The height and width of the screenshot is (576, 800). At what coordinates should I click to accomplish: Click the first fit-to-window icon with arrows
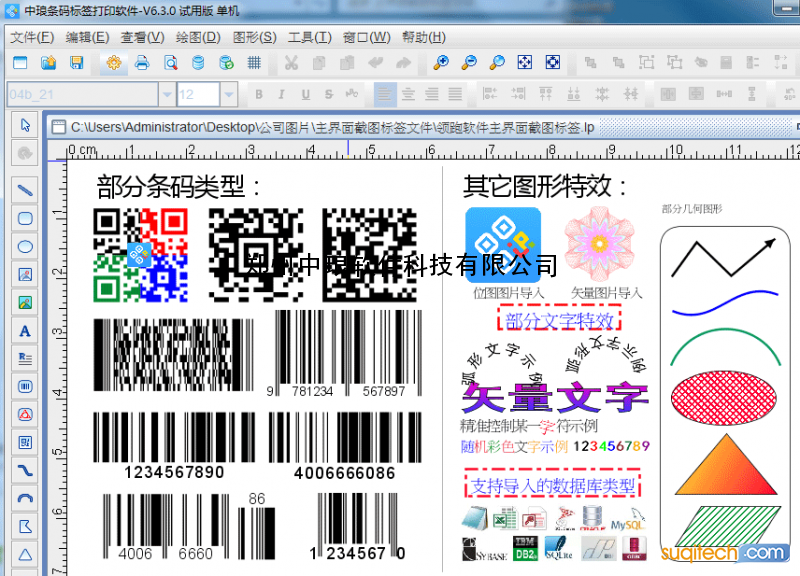coord(525,63)
